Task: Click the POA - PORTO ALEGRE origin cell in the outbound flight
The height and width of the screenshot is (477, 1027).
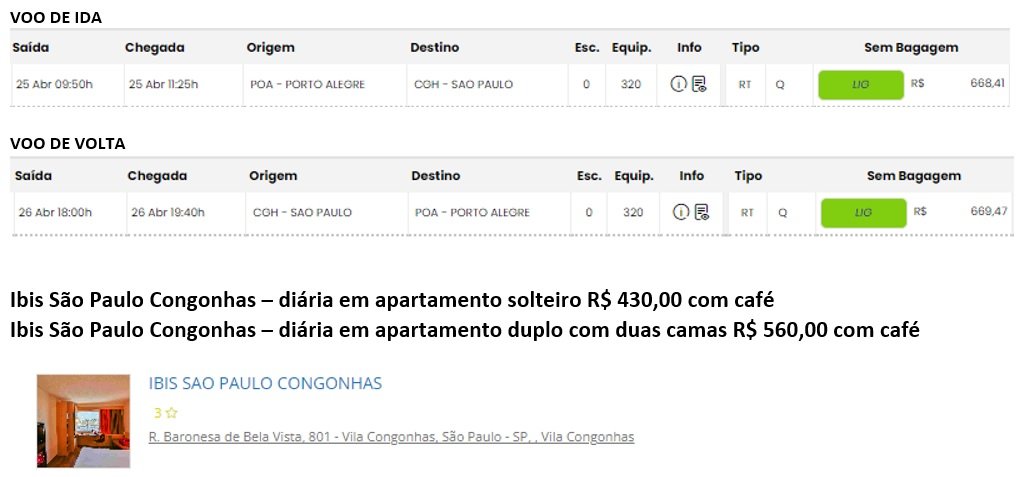Action: point(307,84)
